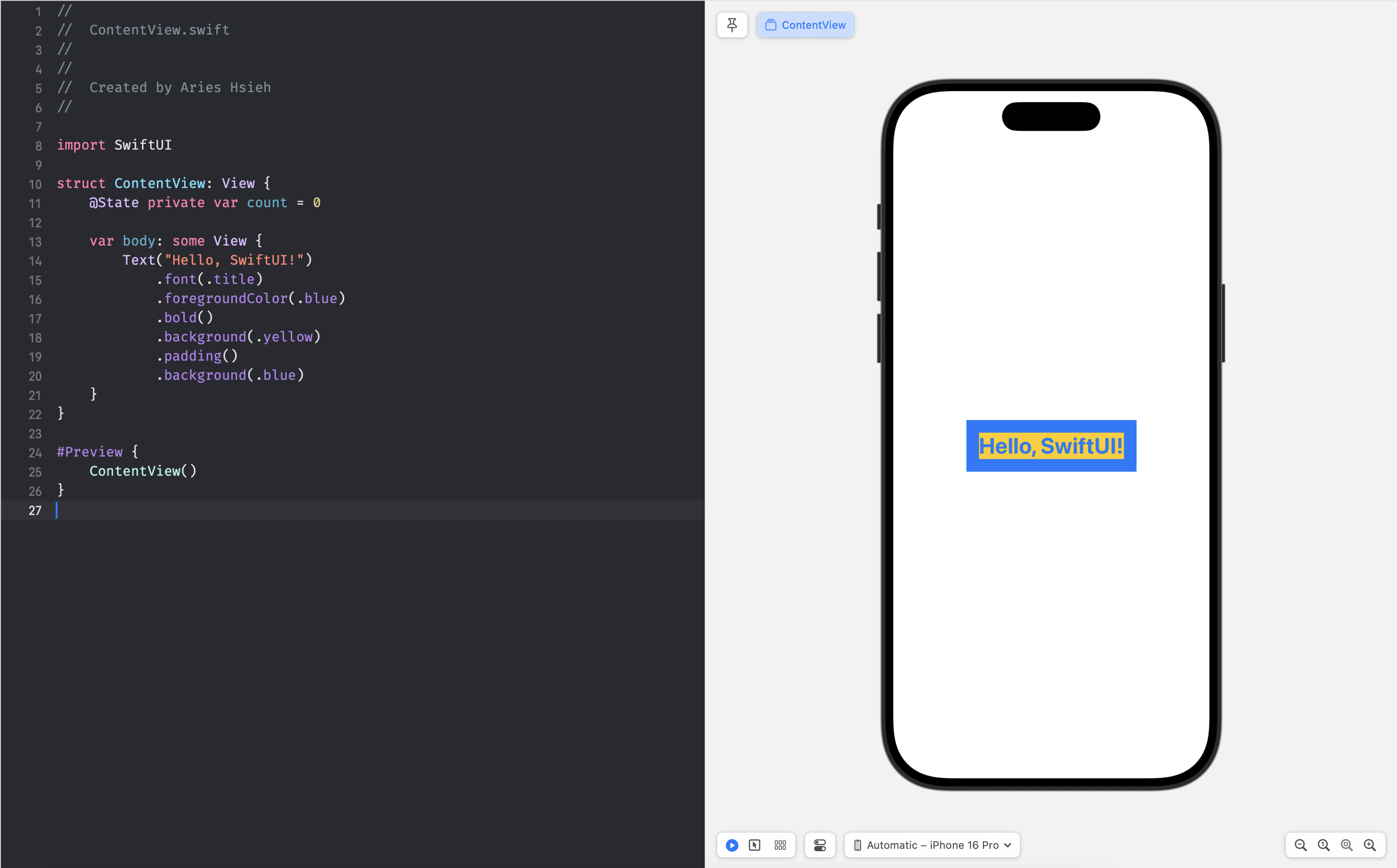The image size is (1397, 868).
Task: Pin the preview canvas
Action: click(732, 24)
